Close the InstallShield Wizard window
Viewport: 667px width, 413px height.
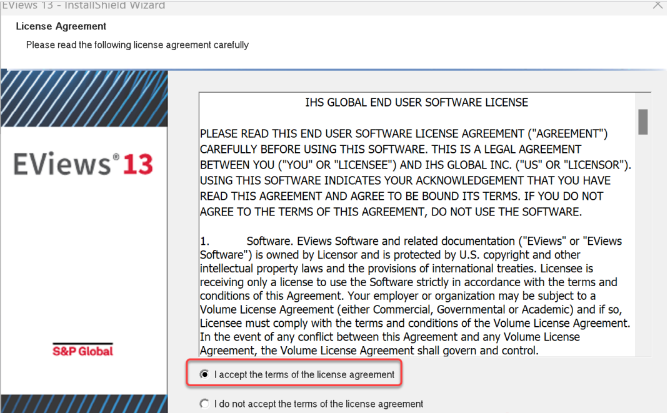(x=657, y=5)
